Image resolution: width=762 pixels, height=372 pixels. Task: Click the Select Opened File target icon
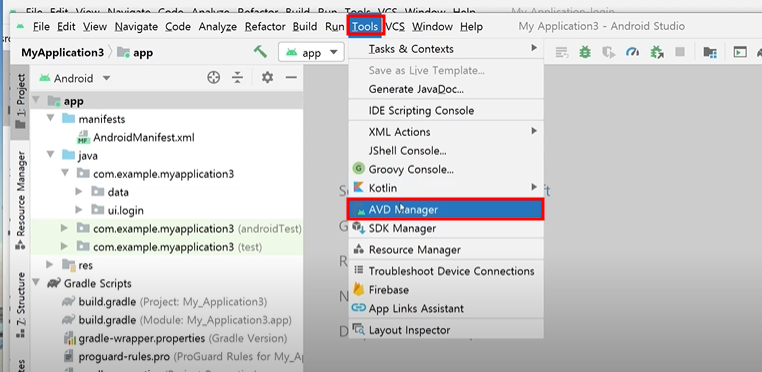pos(214,77)
